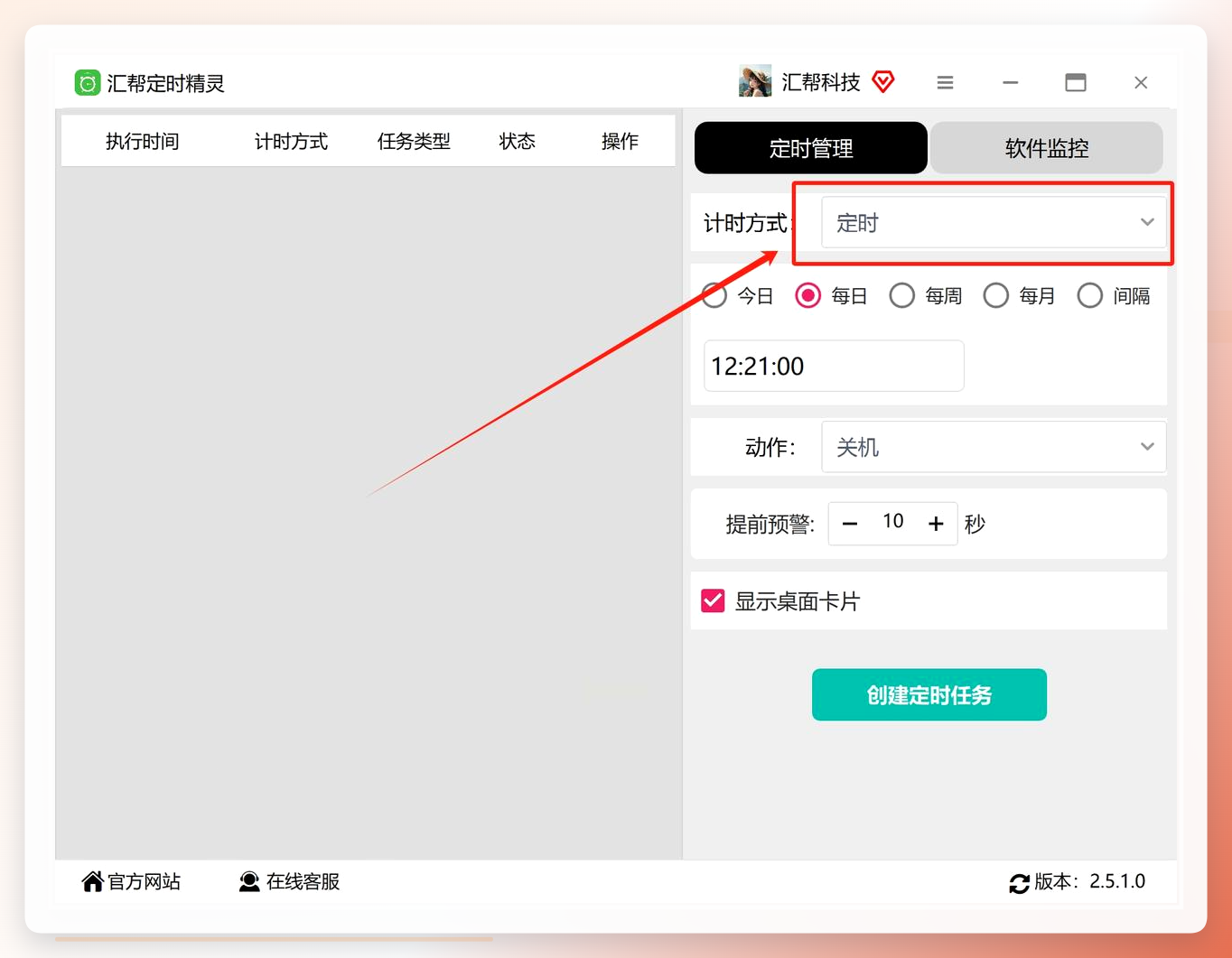The height and width of the screenshot is (958, 1232).
Task: Click the 操作 column header
Action: coord(621,141)
